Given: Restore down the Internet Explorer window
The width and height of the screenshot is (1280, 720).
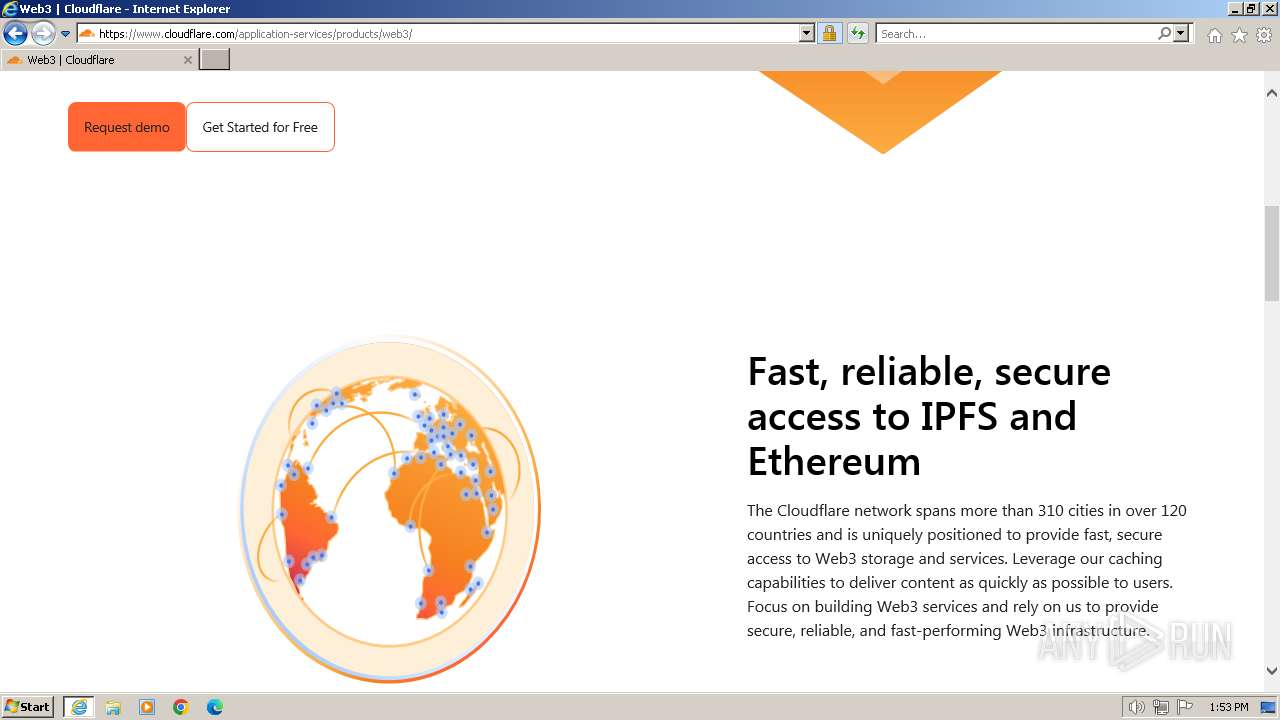Looking at the screenshot, I should tap(1251, 9).
